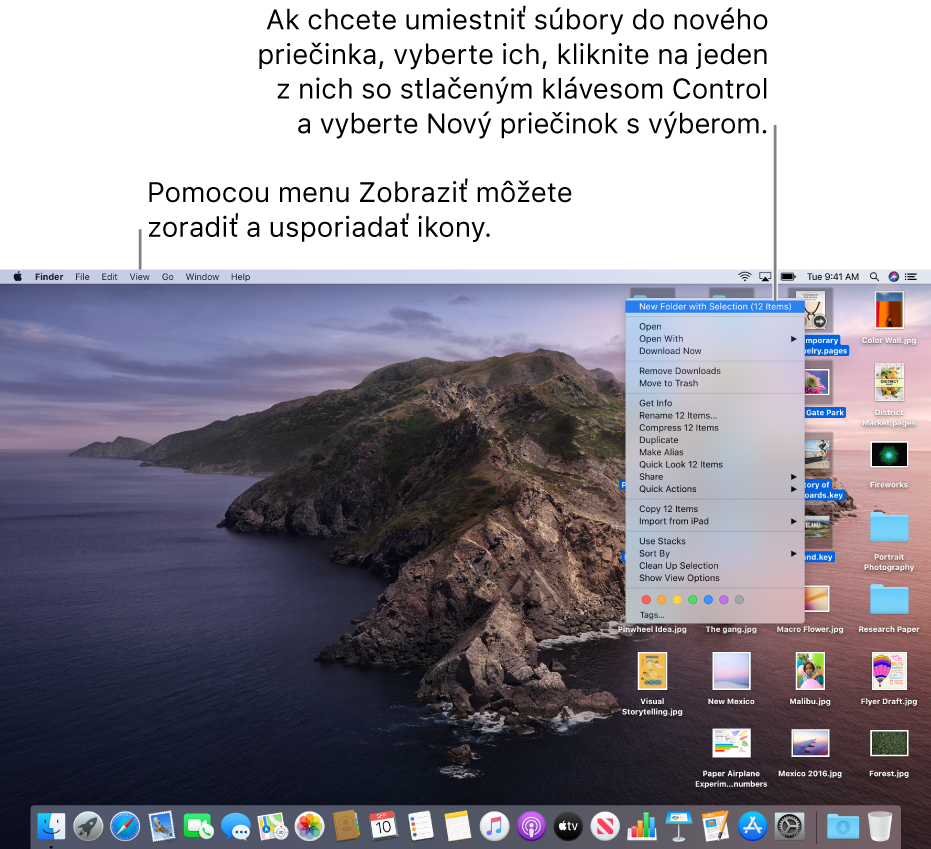The height and width of the screenshot is (849, 931).
Task: Open Finder from the Dock
Action: tap(51, 826)
